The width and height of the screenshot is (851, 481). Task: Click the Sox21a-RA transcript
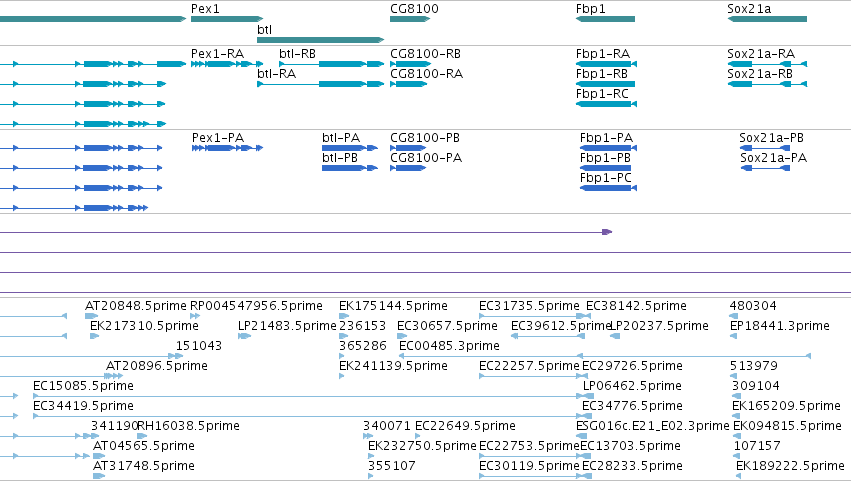767,64
